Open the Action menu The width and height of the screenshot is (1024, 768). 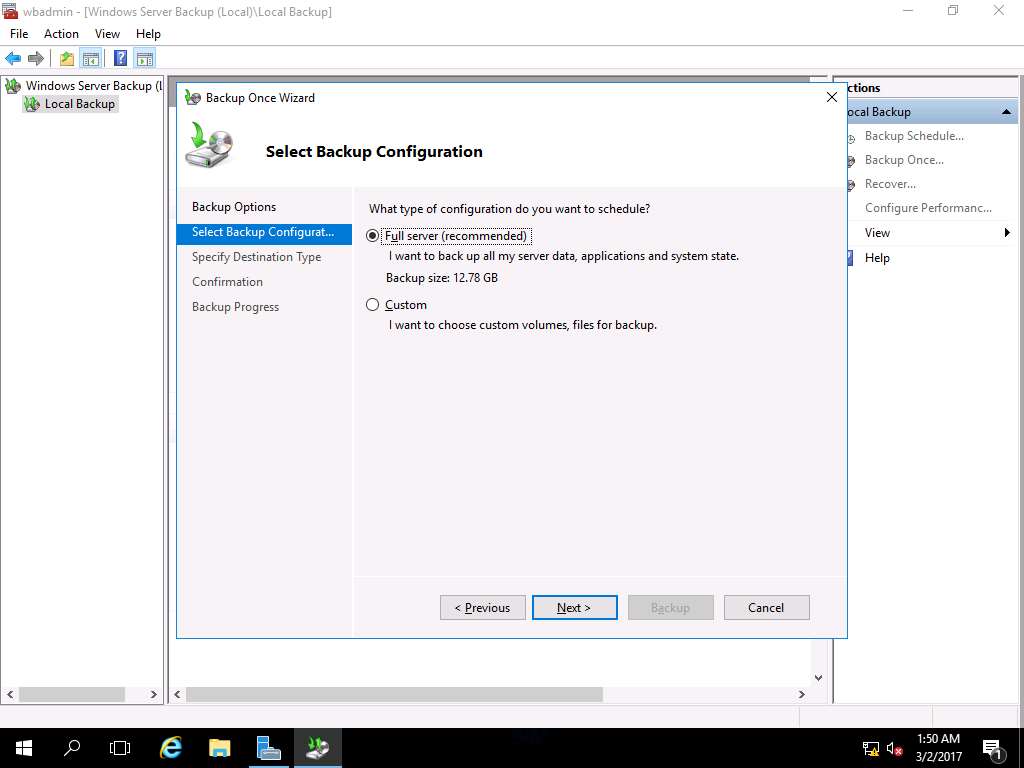pyautogui.click(x=61, y=34)
